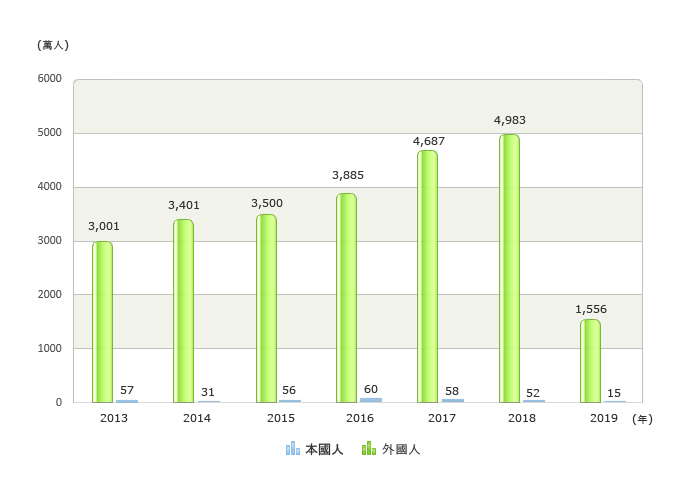Click the y-axis label 3000

(x=49, y=241)
